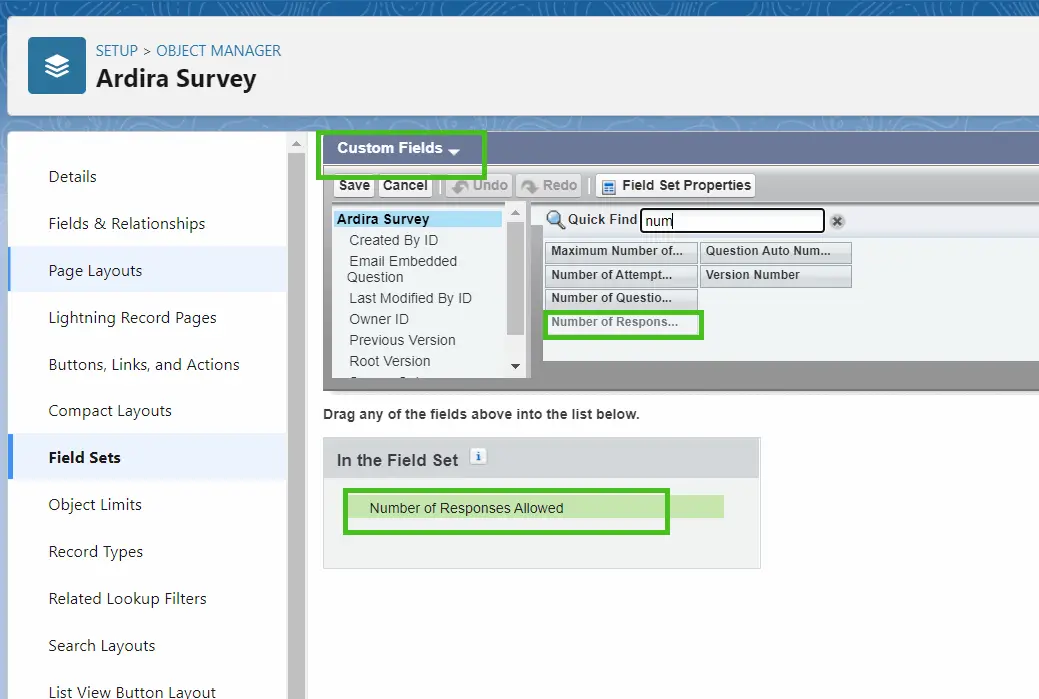1039x699 pixels.
Task: Click the Object Manager layers icon
Action: point(57,66)
